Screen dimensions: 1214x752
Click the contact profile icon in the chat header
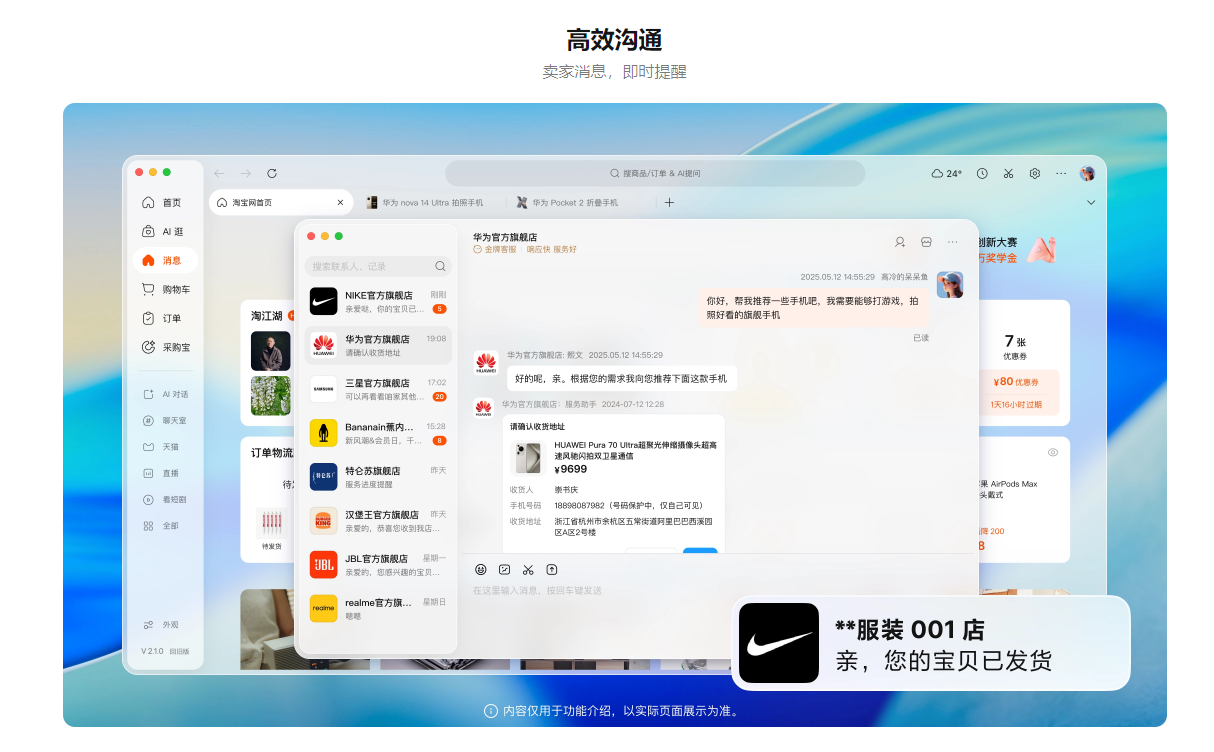[x=900, y=242]
